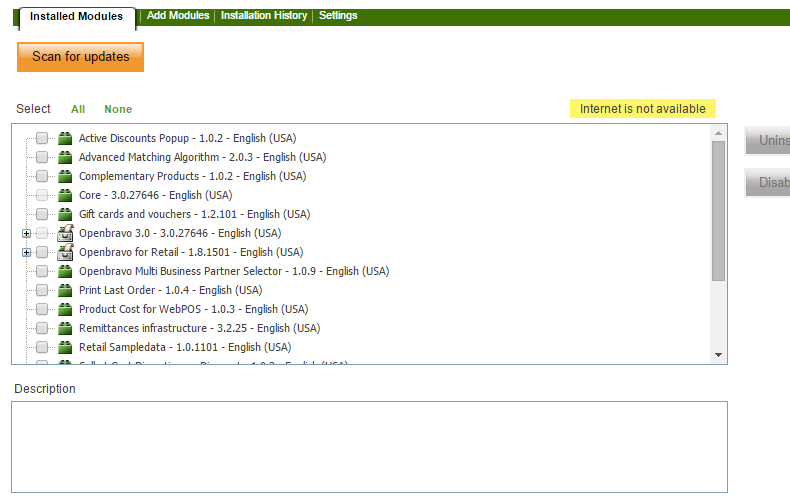Screen dimensions: 790x503
Task: Click the scroll down arrow of module list
Action: click(718, 355)
